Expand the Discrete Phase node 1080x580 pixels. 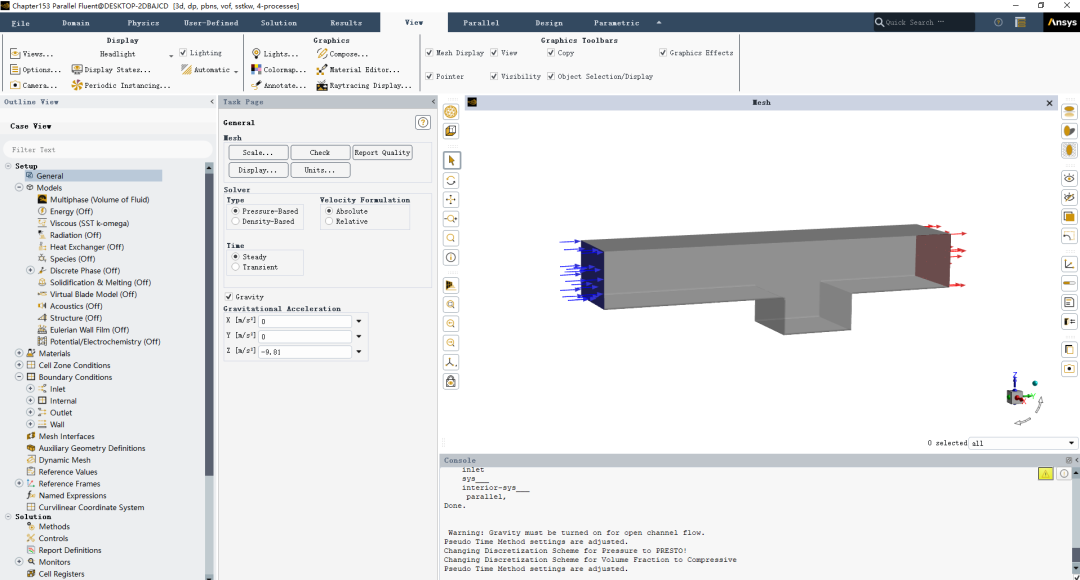point(30,271)
